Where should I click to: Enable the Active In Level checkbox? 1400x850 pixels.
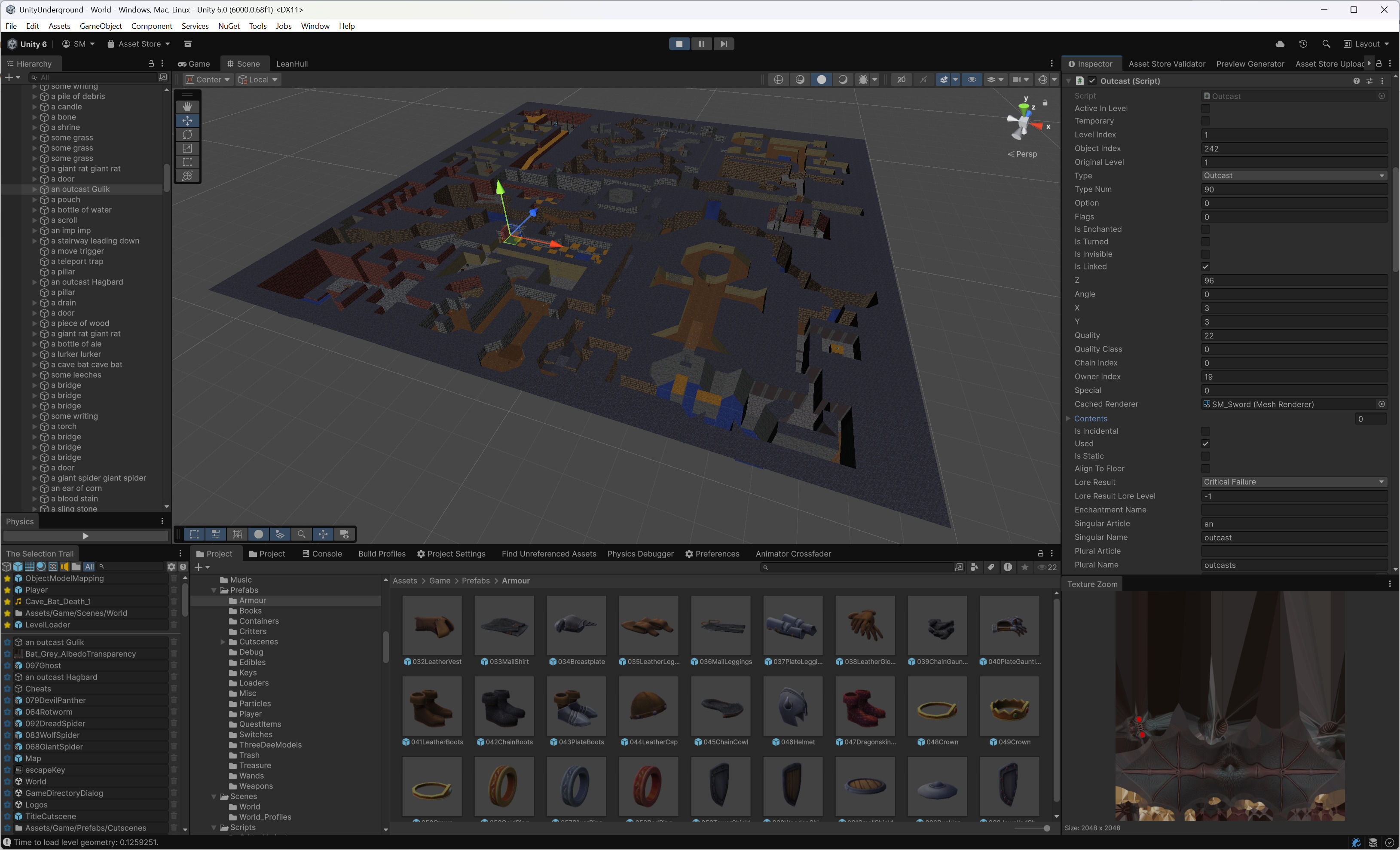1205,109
